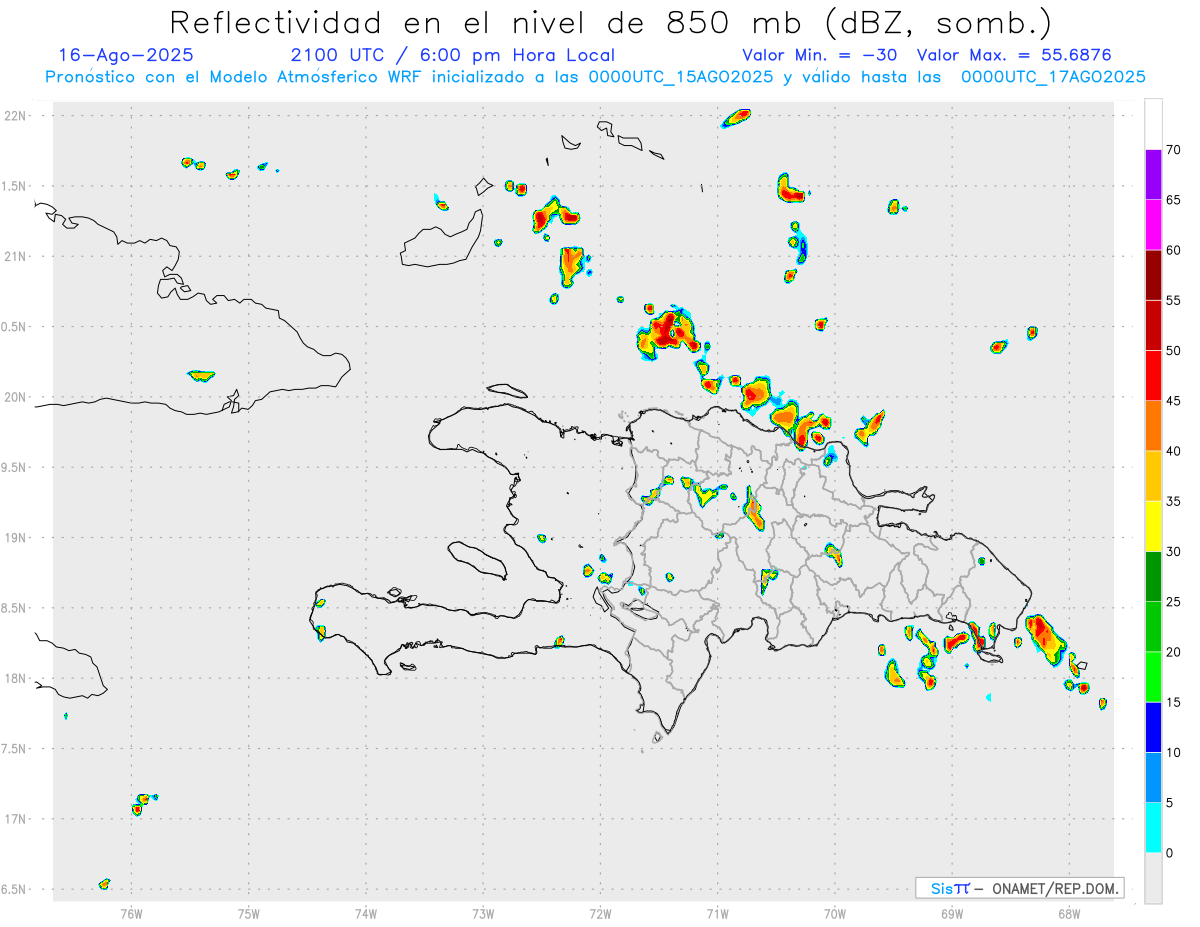Click the longitude label '70W'
The image size is (1200, 927).
pyautogui.click(x=835, y=913)
